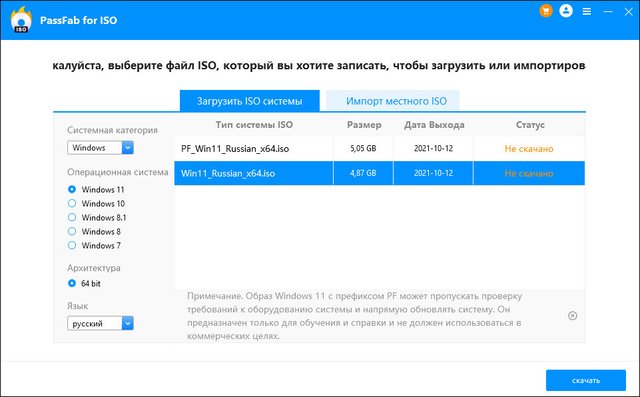Select 64 bit architecture option
The width and height of the screenshot is (640, 397).
[x=72, y=283]
